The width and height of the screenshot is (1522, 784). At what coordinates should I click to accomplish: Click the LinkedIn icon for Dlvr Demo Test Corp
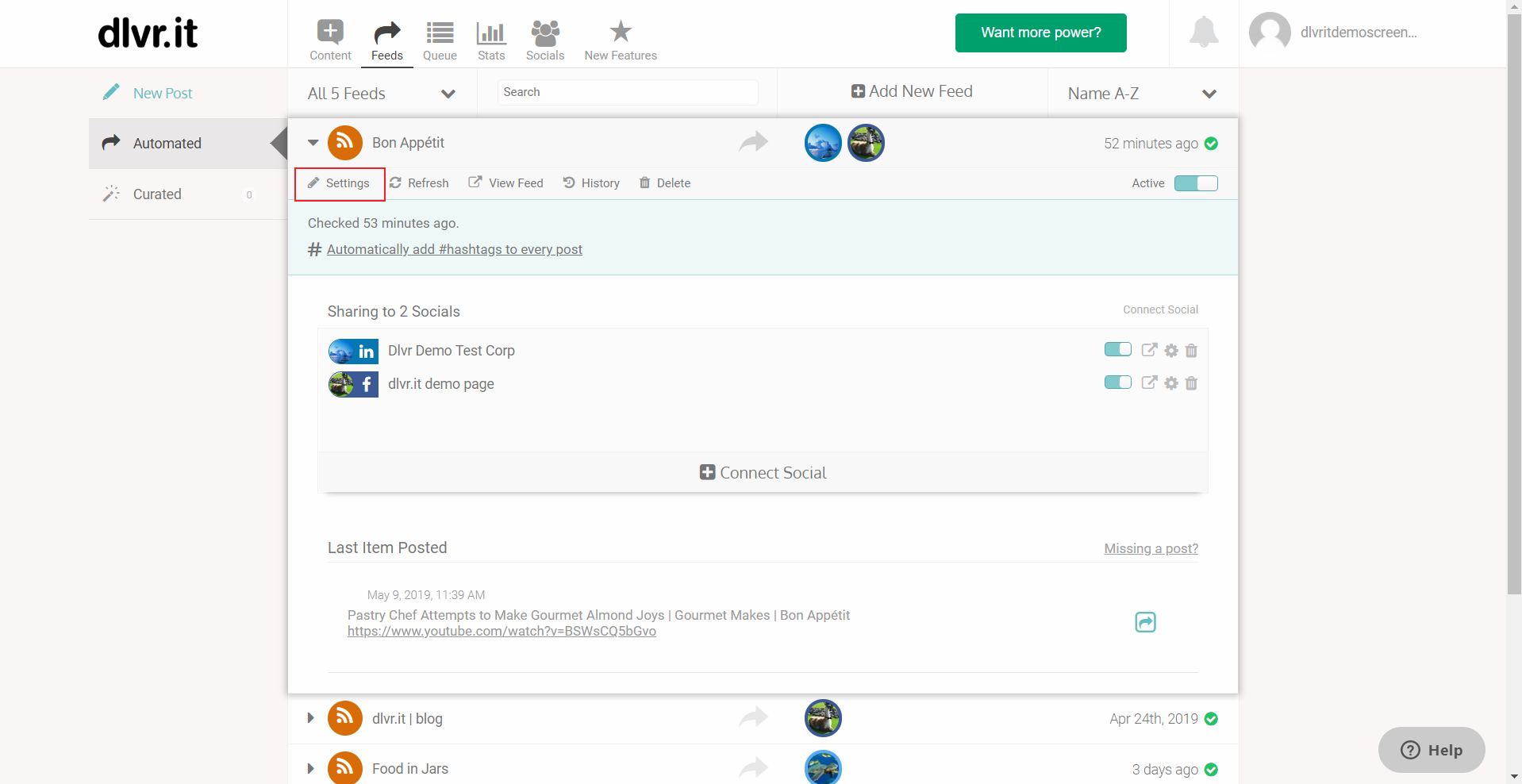pos(366,351)
